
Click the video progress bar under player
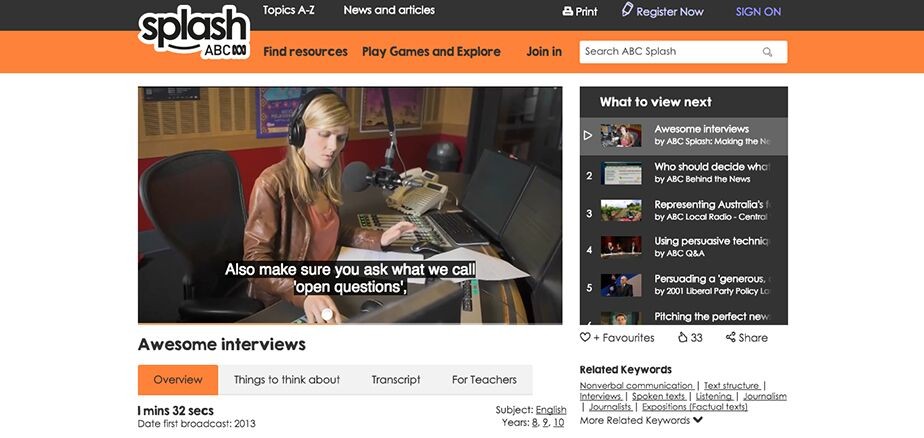tap(350, 324)
